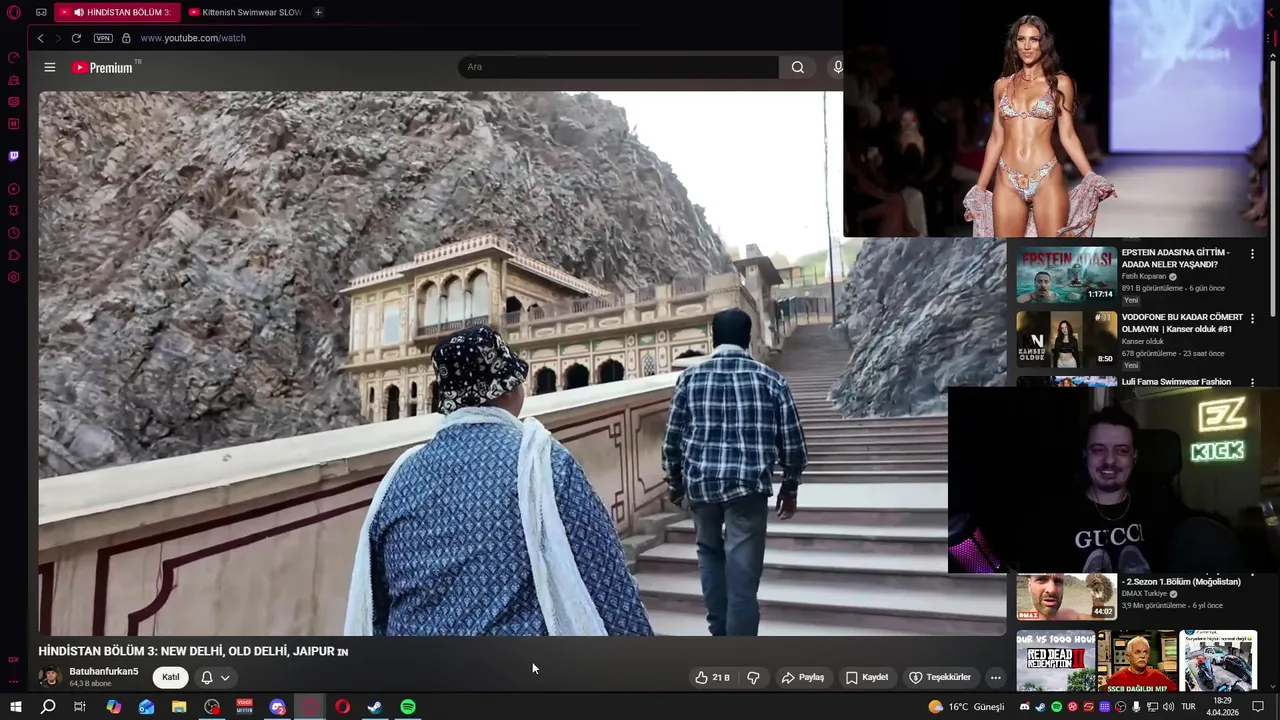The height and width of the screenshot is (720, 1280).
Task: Click the Paylaş share button
Action: 803,677
